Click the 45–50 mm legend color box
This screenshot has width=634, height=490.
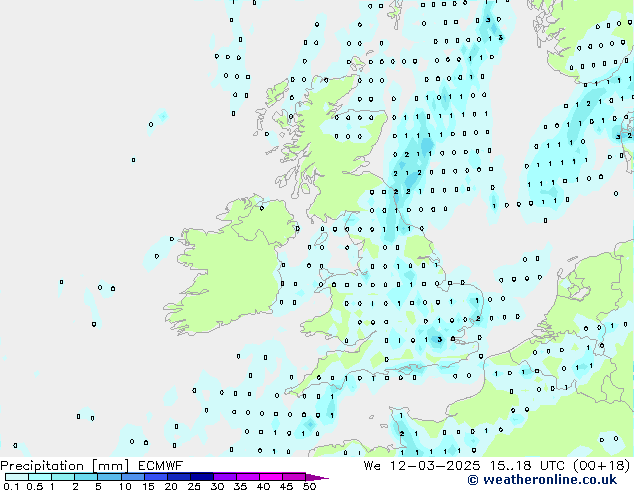(294, 477)
